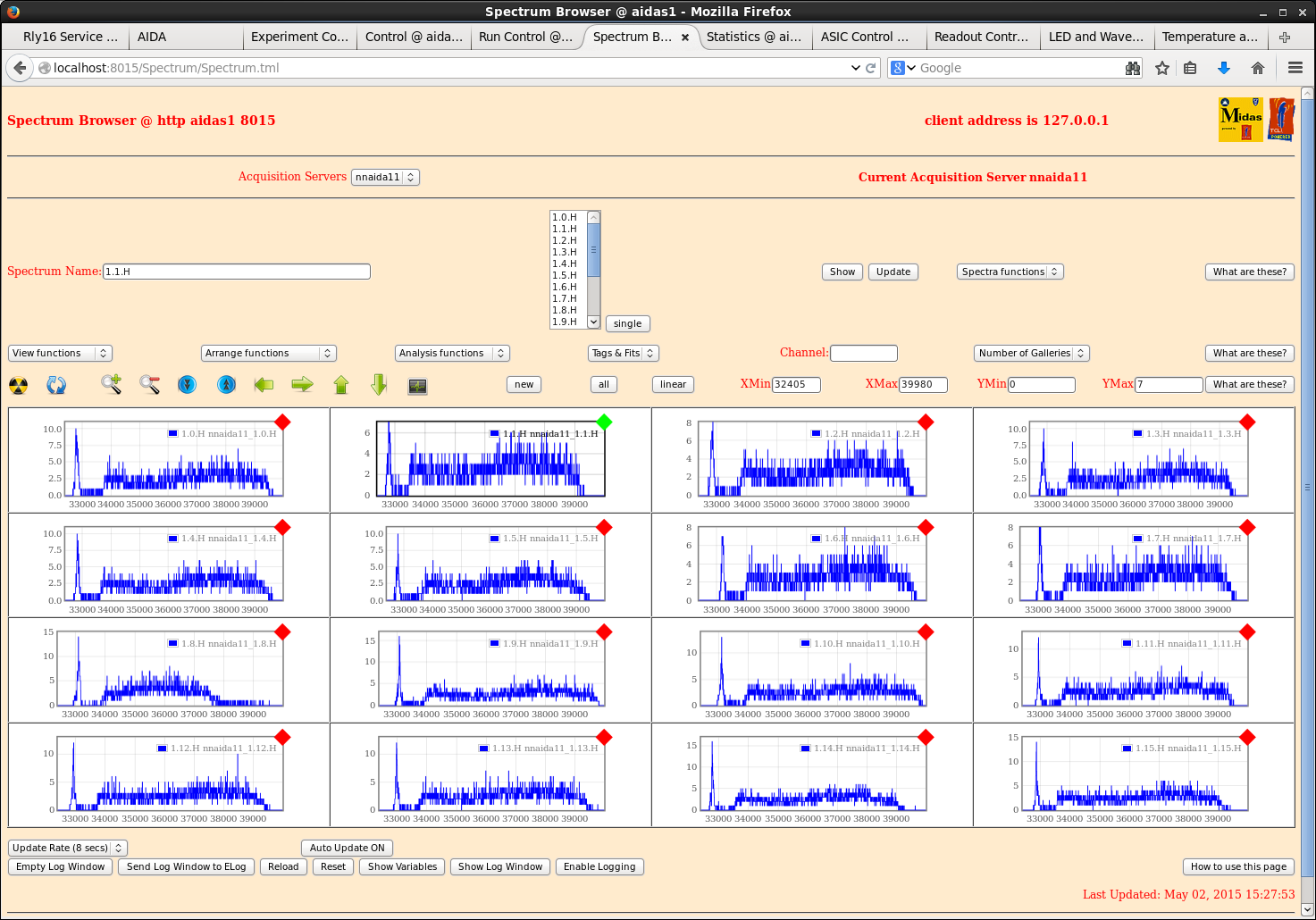Click the monitor waveform icon
This screenshot has height=920, width=1316.
tap(417, 386)
